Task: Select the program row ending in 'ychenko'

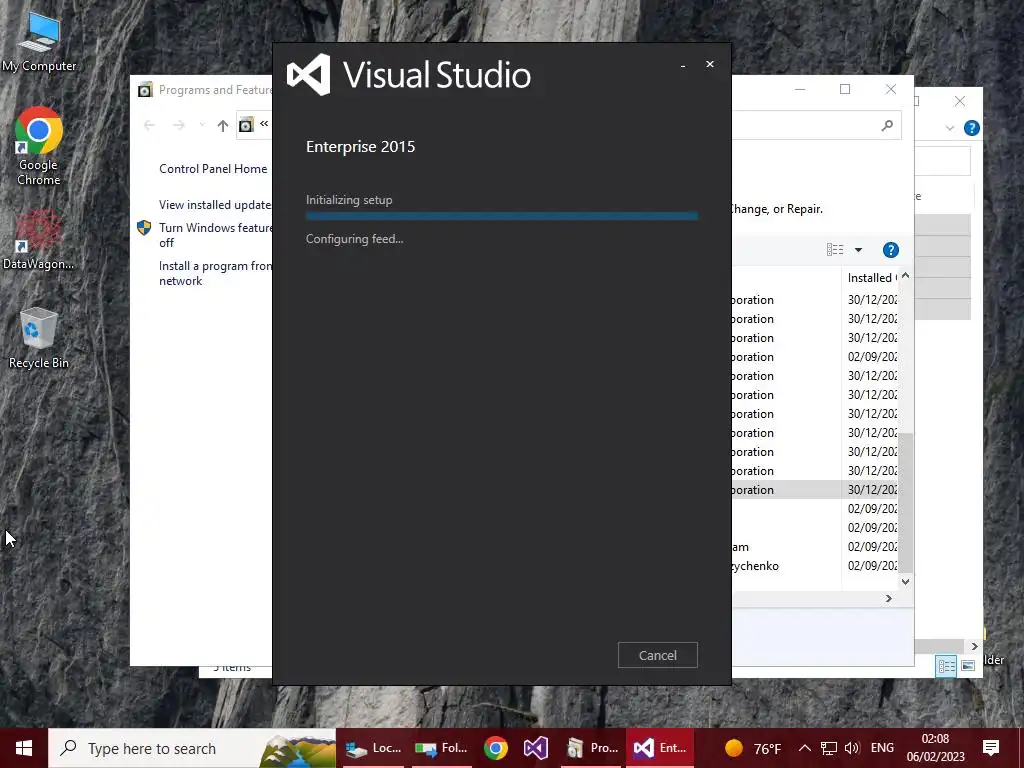Action: (814, 566)
